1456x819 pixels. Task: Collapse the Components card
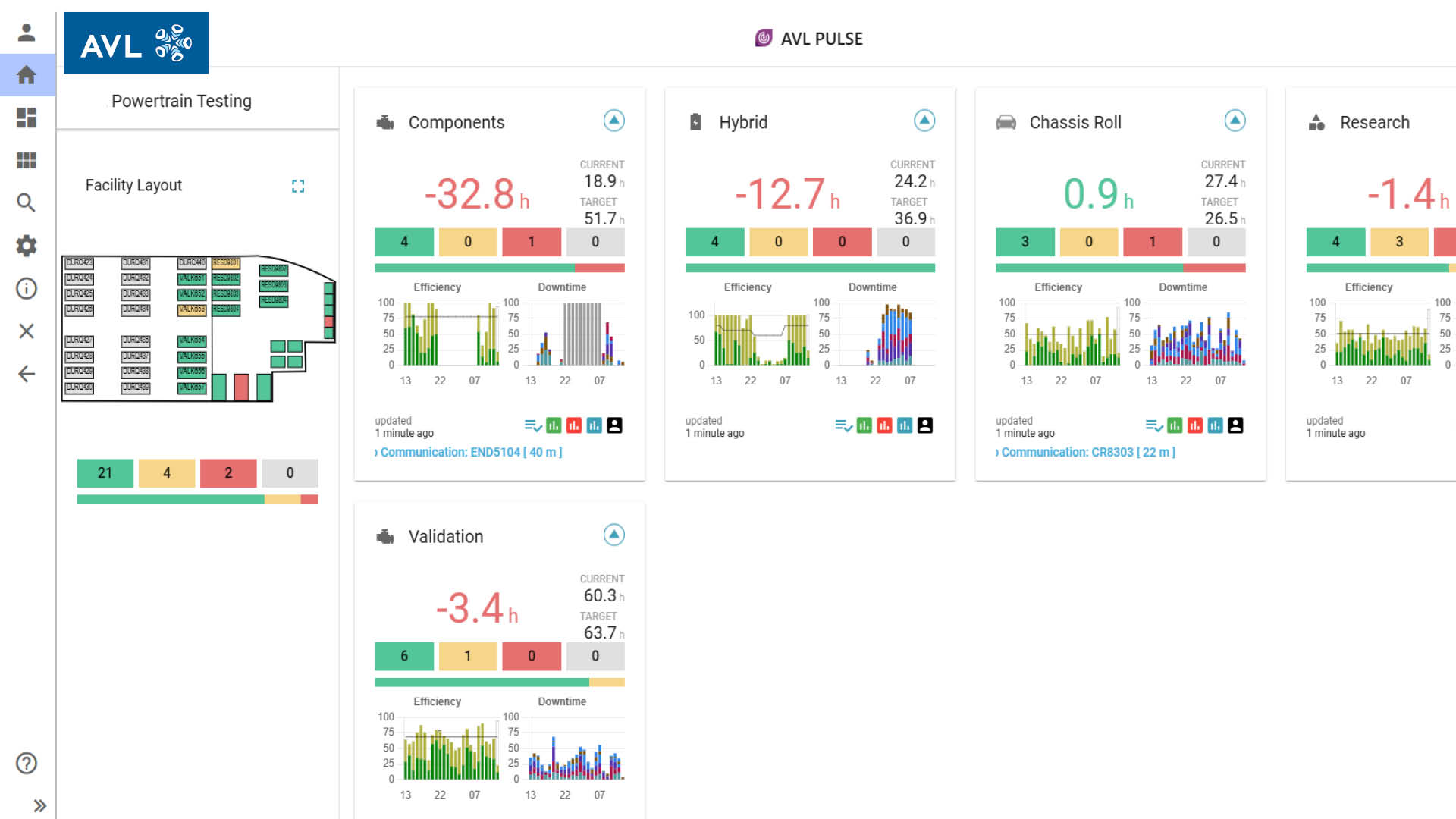point(613,121)
